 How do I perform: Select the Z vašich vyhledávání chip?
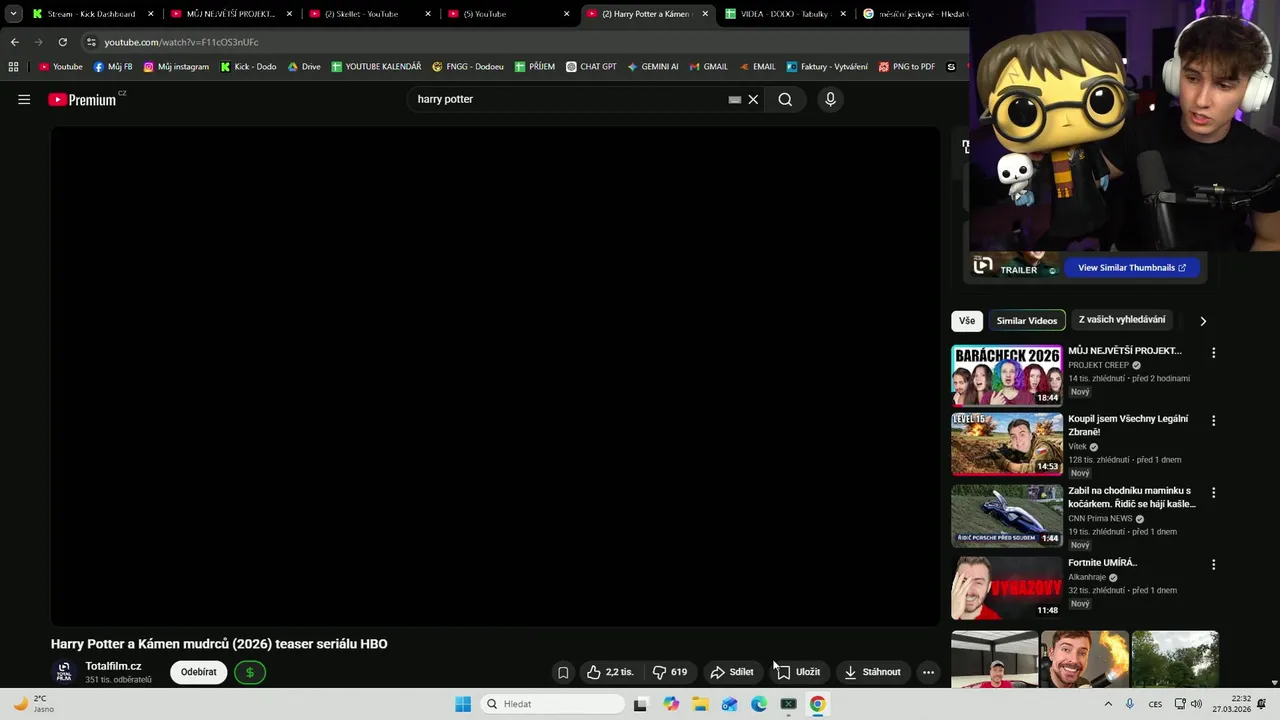click(1122, 320)
